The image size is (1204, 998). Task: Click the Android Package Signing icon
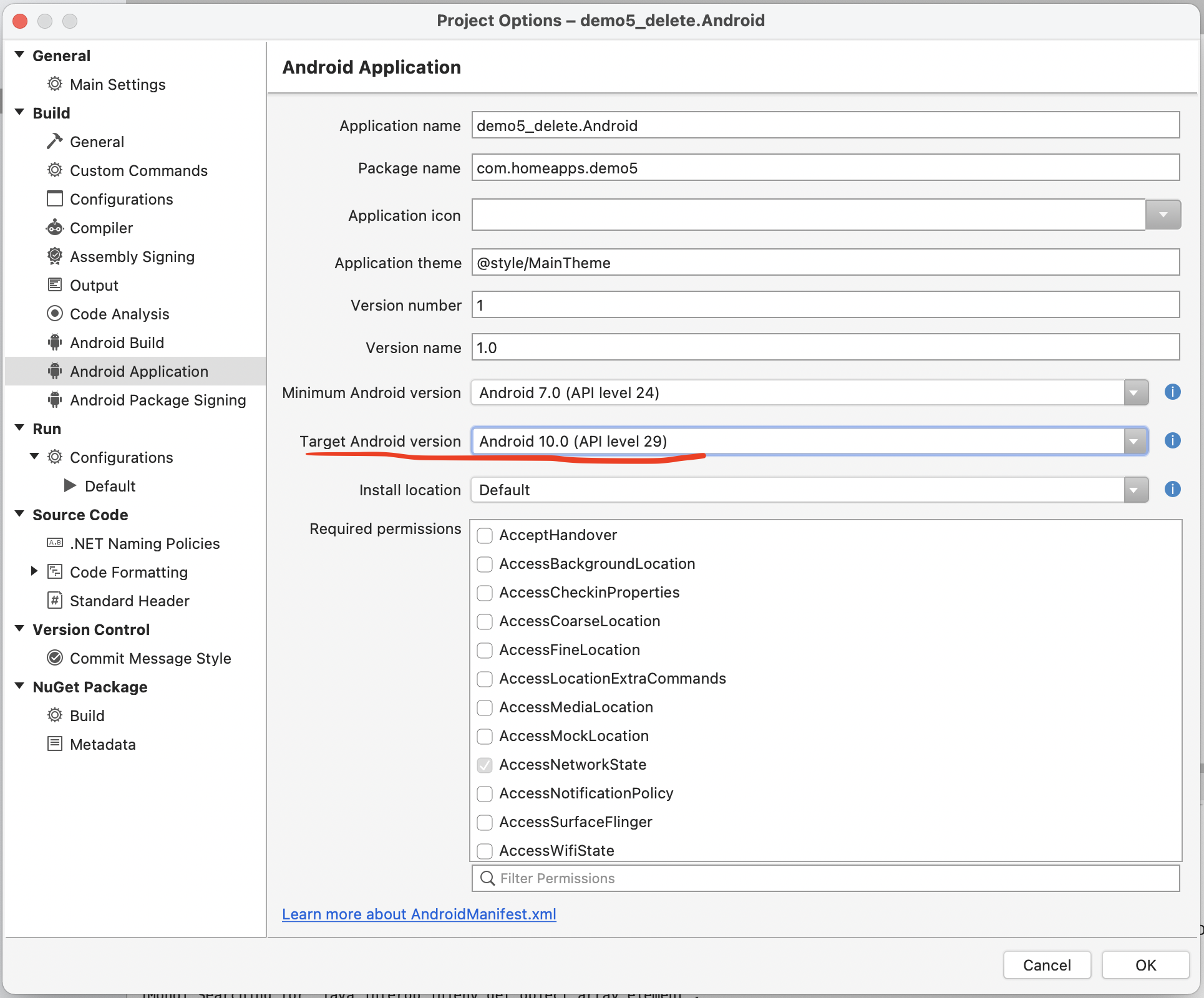coord(54,400)
